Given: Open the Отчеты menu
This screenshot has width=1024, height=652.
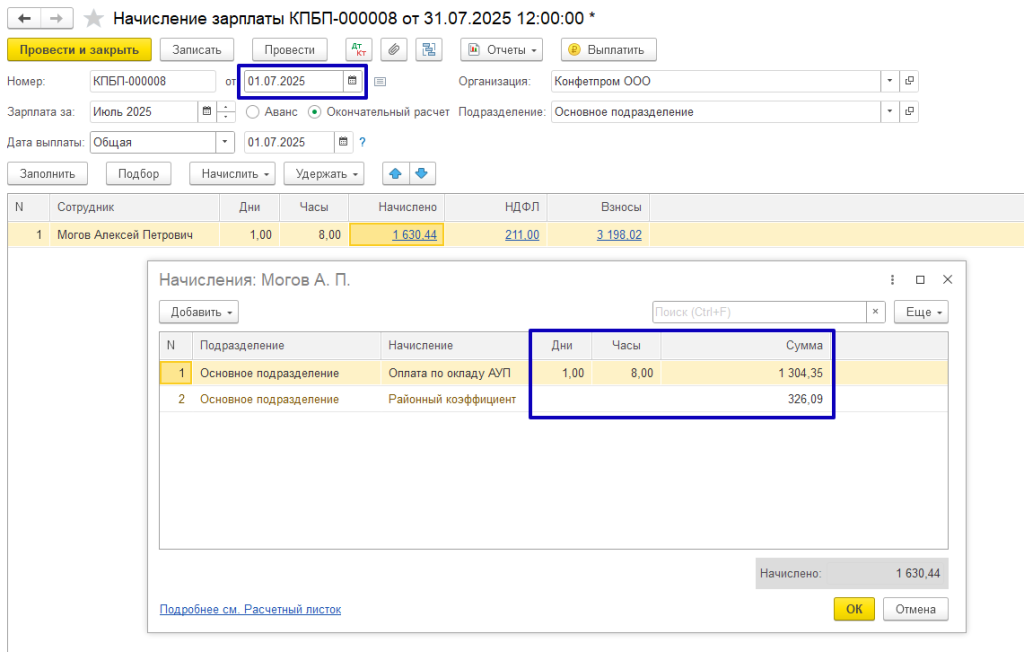Looking at the screenshot, I should point(501,50).
